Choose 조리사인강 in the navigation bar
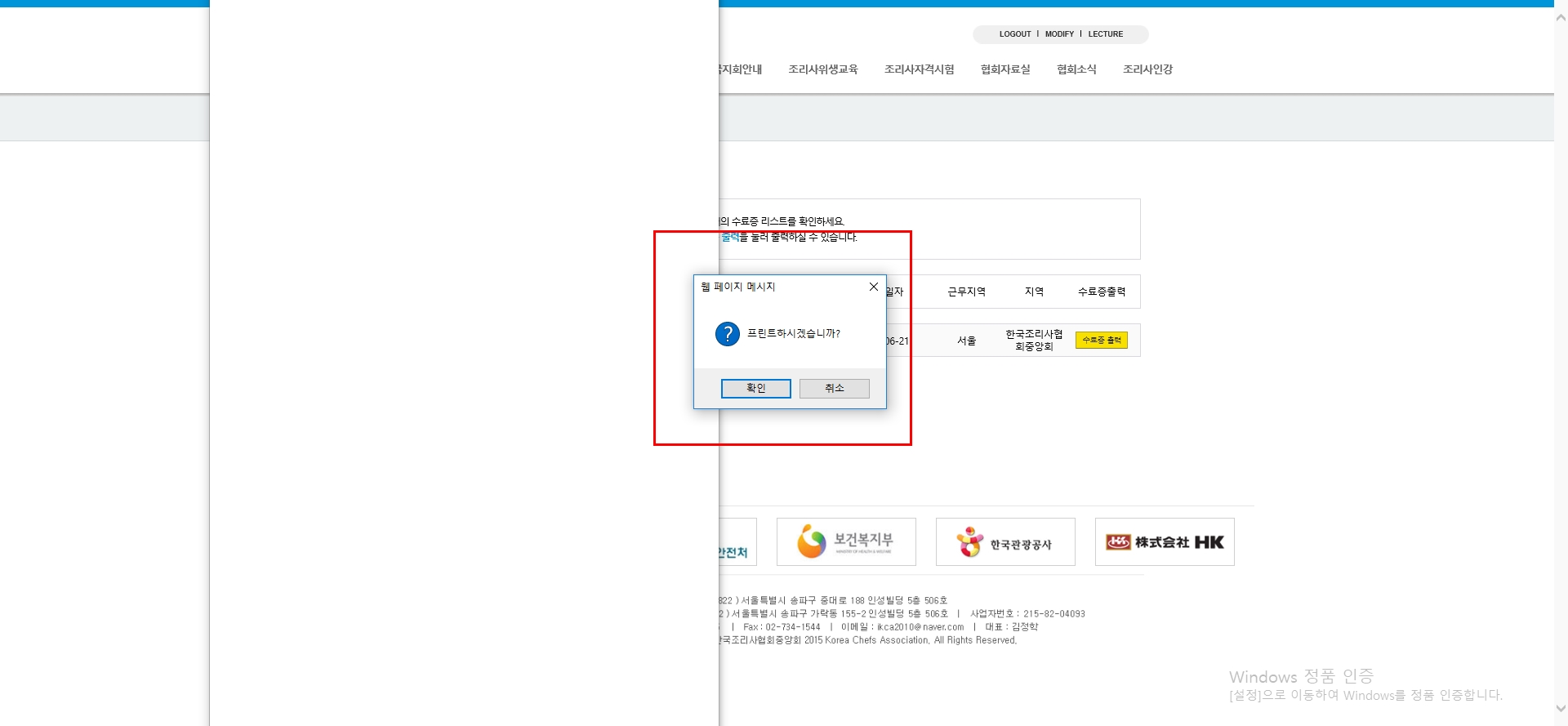 [1147, 69]
